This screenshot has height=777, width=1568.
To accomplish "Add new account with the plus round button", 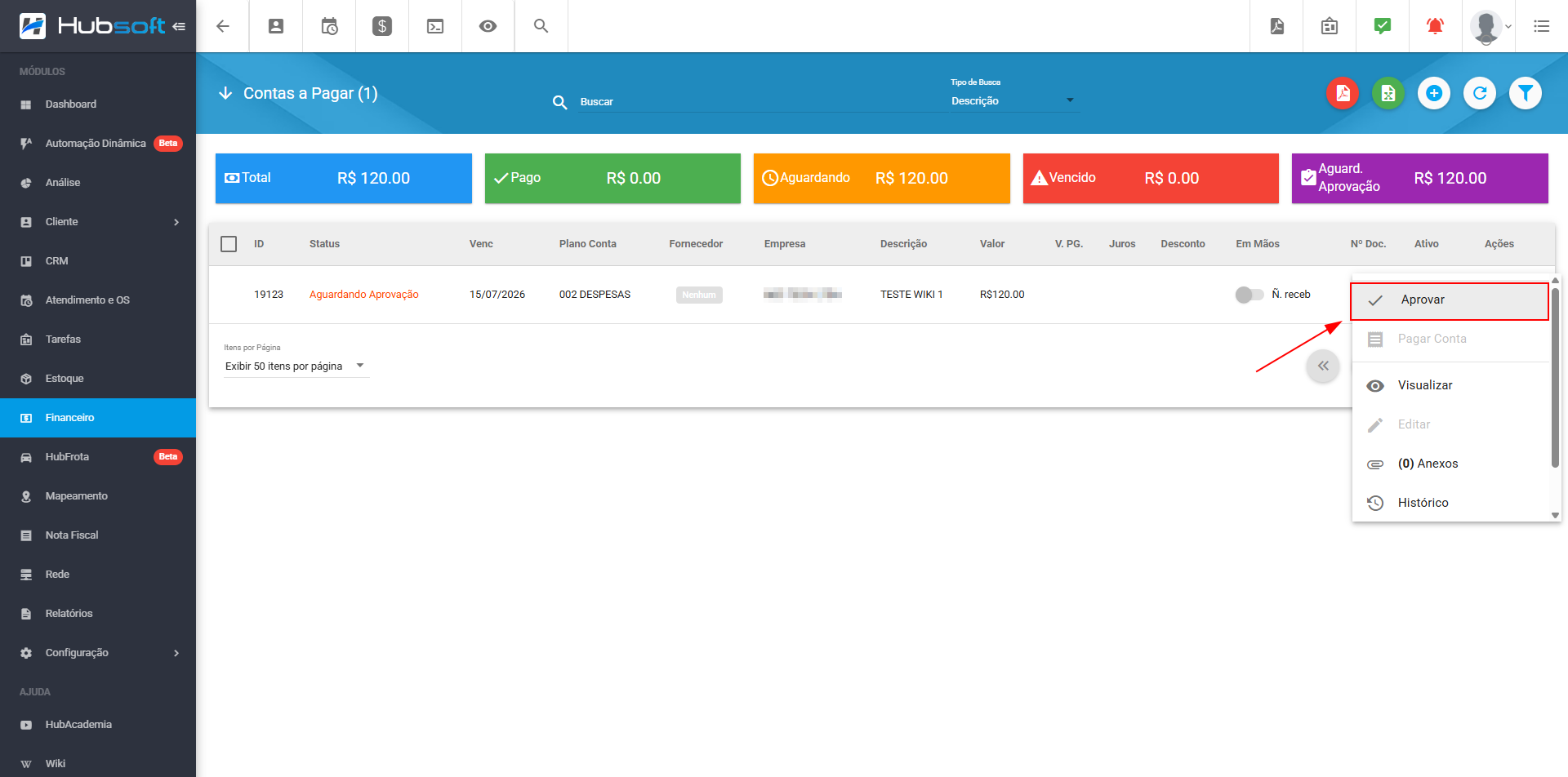I will [x=1434, y=93].
